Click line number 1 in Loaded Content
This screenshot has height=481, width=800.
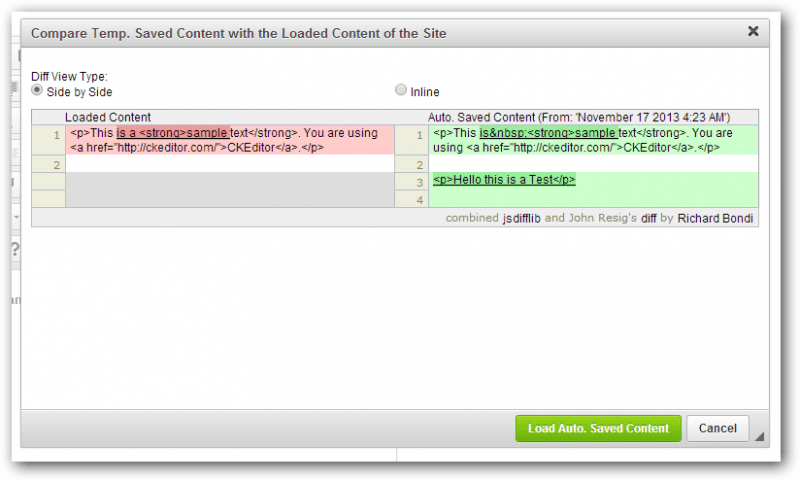(x=56, y=133)
